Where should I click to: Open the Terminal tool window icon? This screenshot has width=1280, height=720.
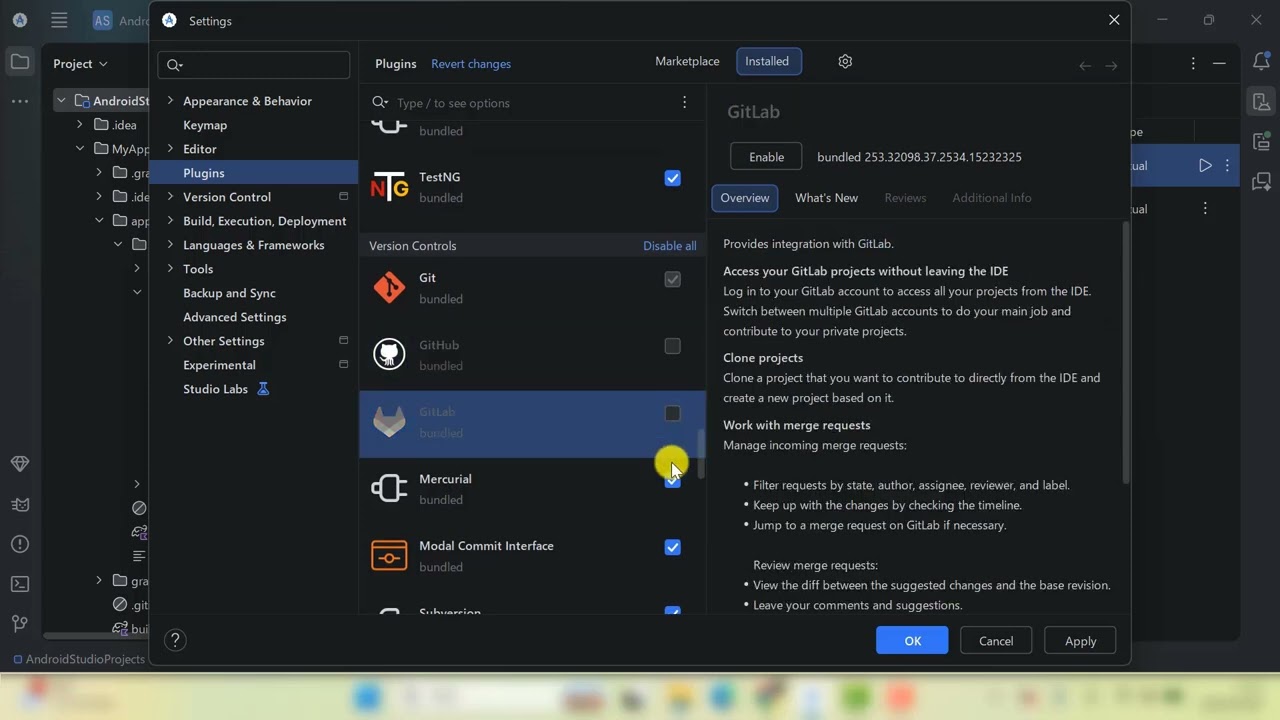point(20,584)
